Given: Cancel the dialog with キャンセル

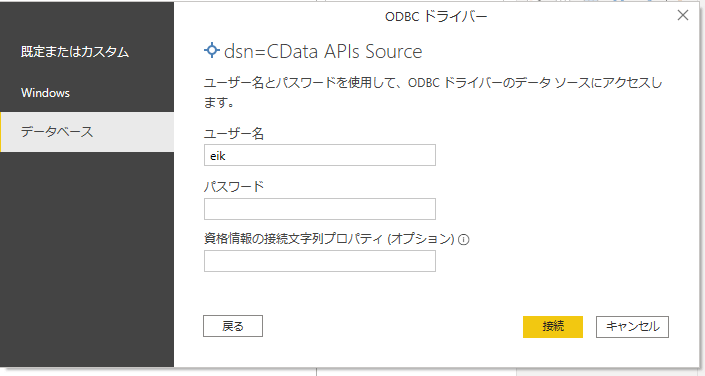Looking at the screenshot, I should point(632,327).
